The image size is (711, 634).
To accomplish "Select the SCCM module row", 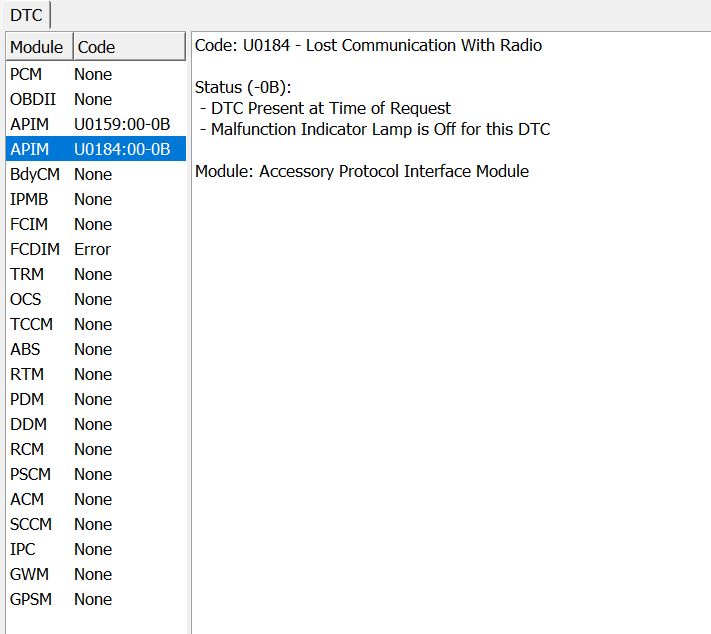I will pyautogui.click(x=96, y=524).
